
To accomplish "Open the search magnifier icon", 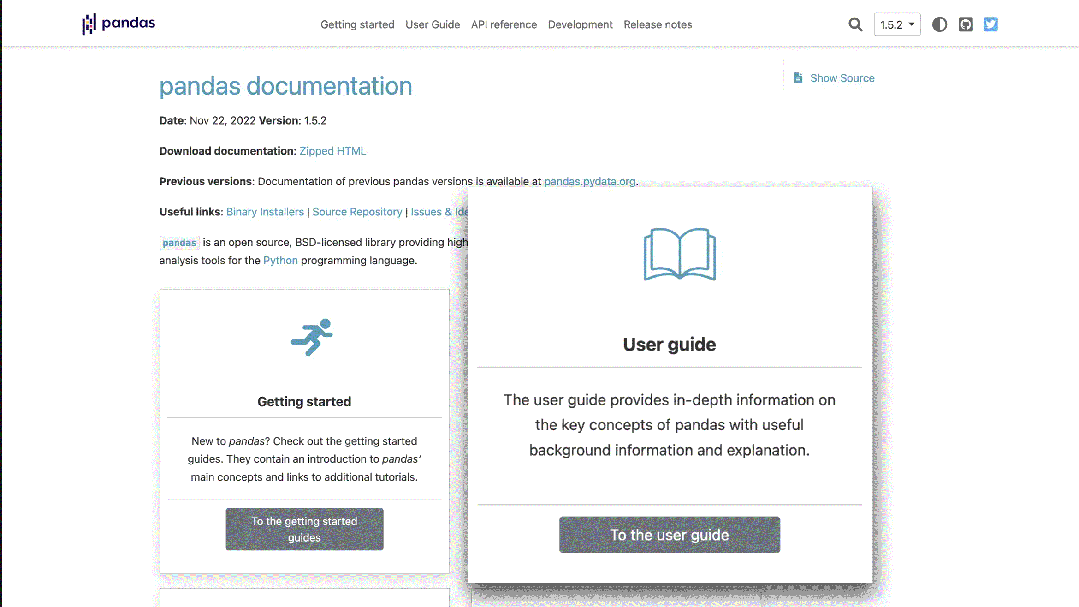I will (x=855, y=25).
